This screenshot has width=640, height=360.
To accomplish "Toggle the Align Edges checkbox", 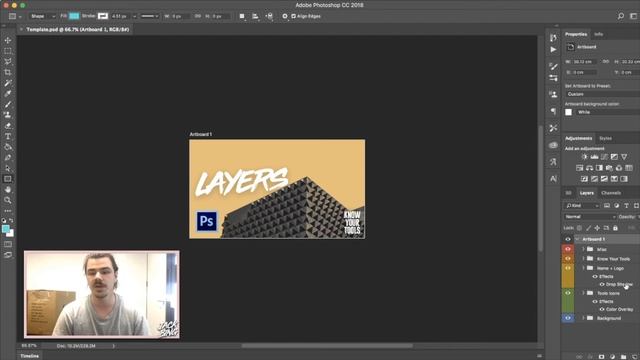I will pos(293,16).
